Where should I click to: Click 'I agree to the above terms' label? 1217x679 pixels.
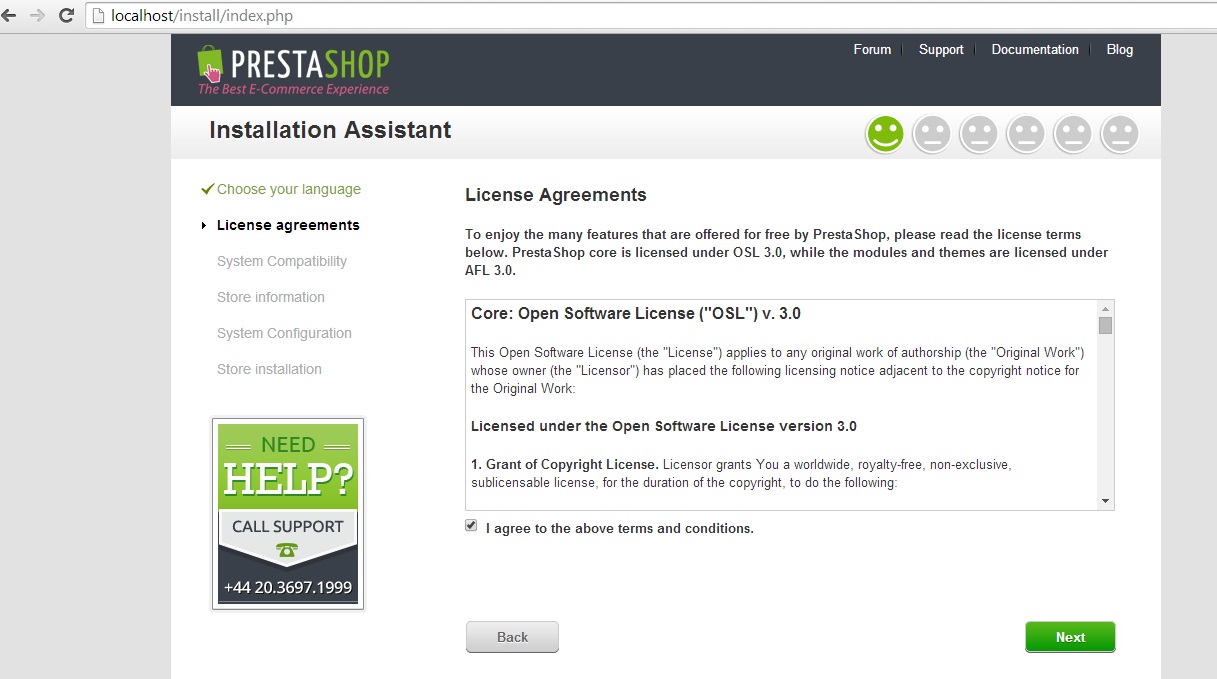(619, 528)
